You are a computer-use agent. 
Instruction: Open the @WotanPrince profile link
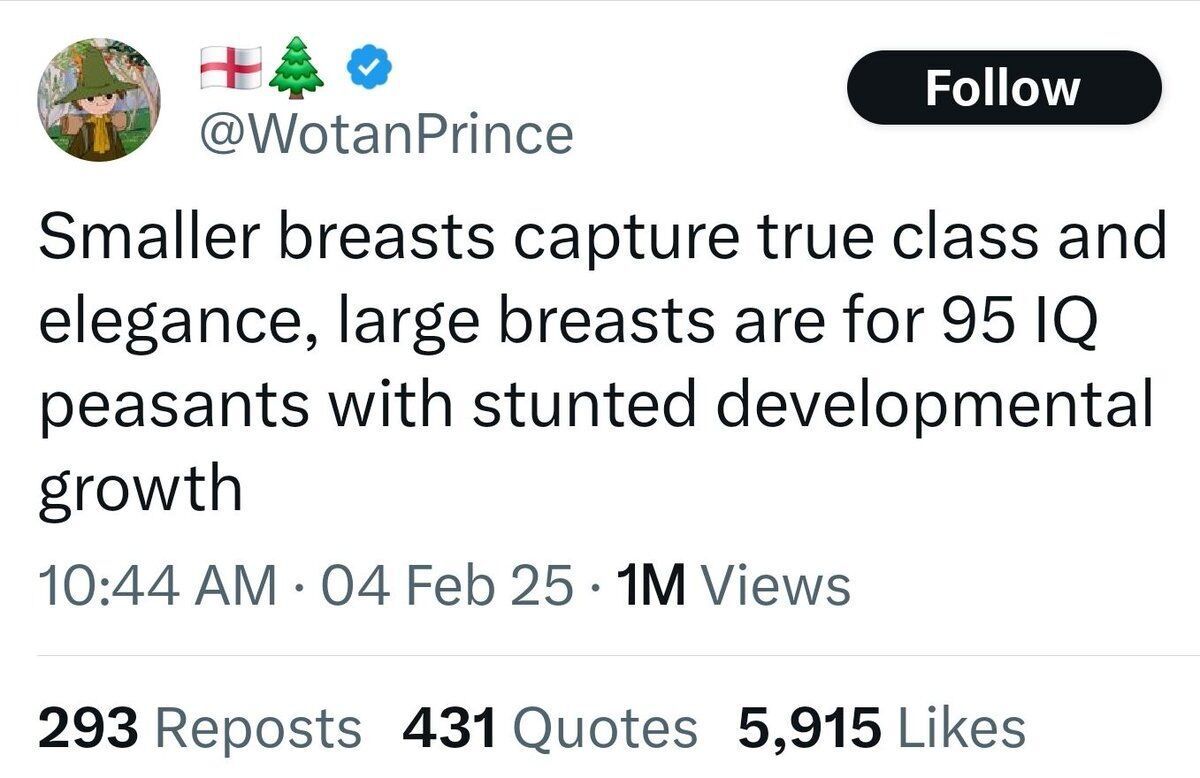(x=384, y=133)
